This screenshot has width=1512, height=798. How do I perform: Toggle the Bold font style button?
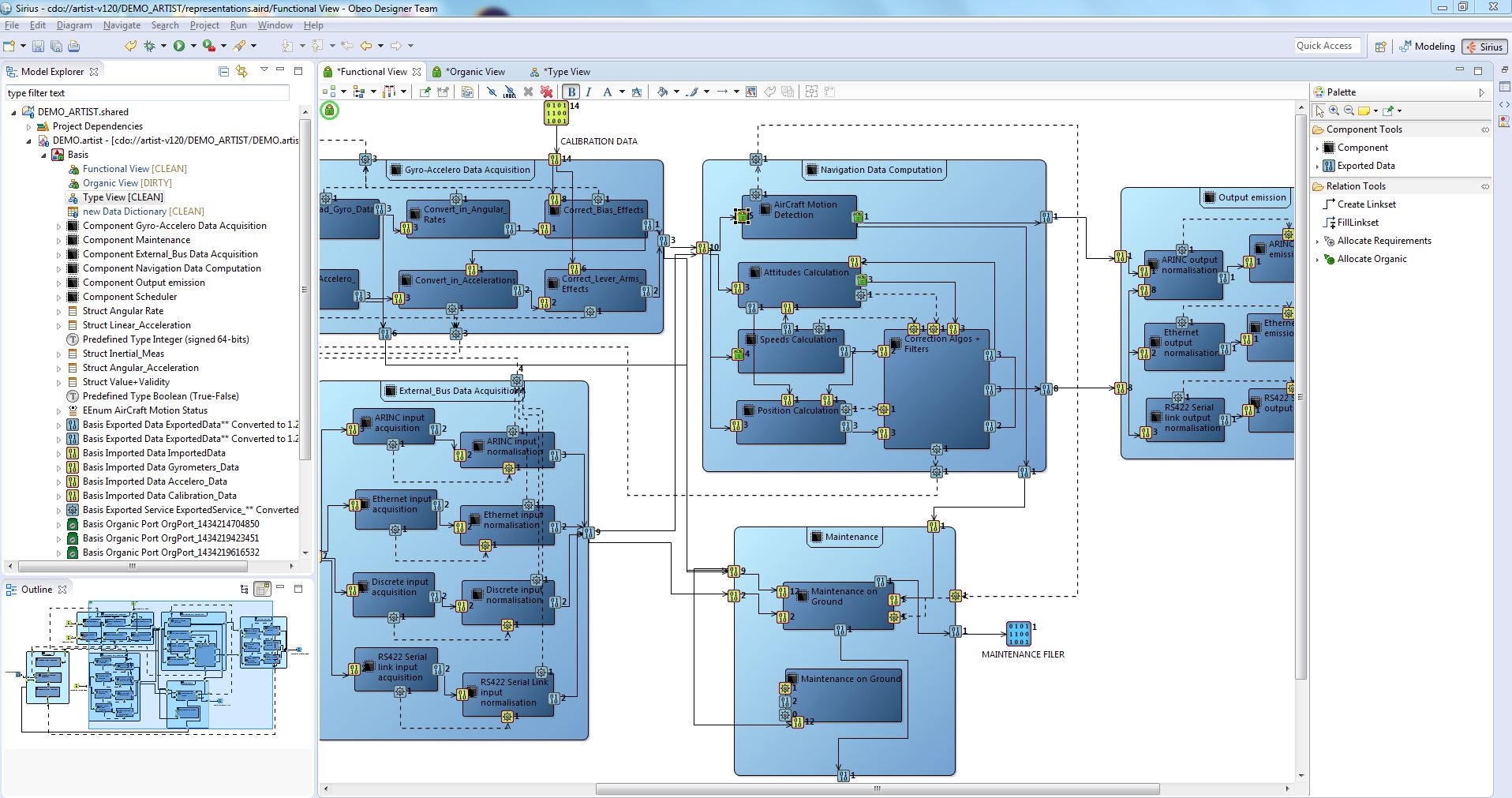coord(571,92)
